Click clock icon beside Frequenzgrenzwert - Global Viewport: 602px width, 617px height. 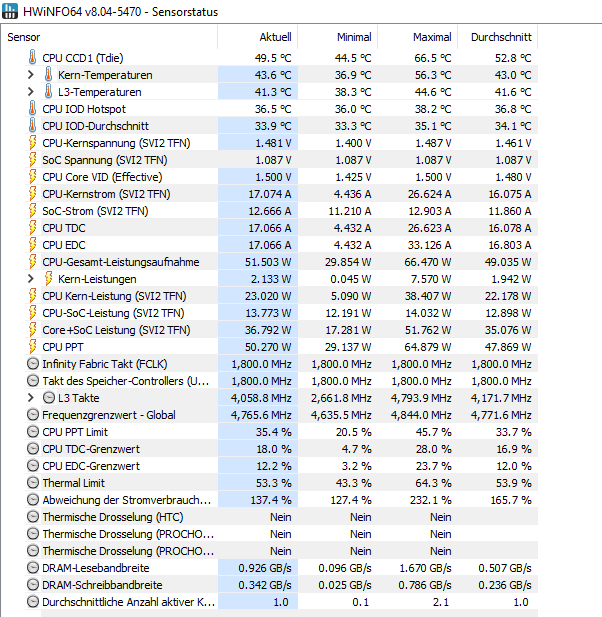pyautogui.click(x=33, y=415)
